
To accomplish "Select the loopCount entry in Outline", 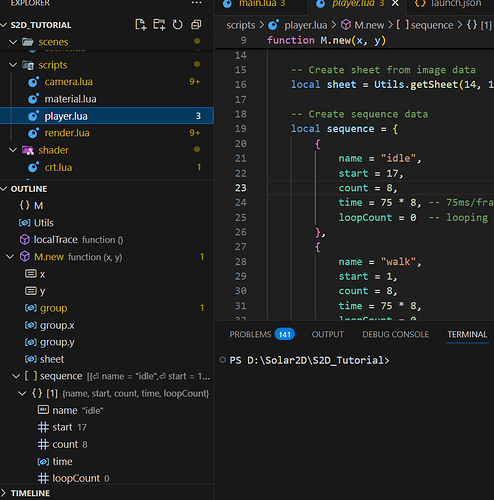I will (x=76, y=478).
